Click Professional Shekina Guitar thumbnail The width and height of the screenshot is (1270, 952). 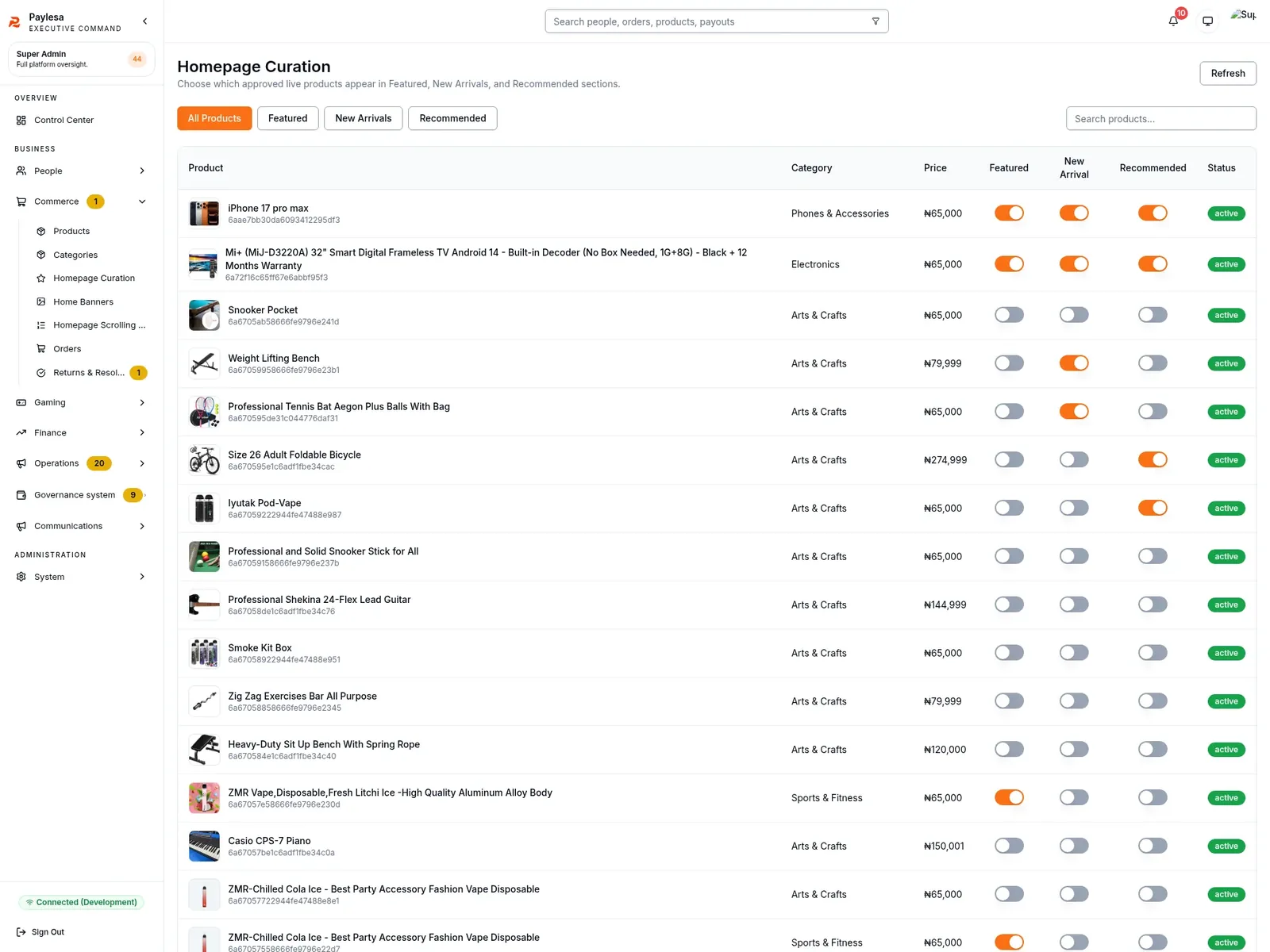[x=204, y=605]
